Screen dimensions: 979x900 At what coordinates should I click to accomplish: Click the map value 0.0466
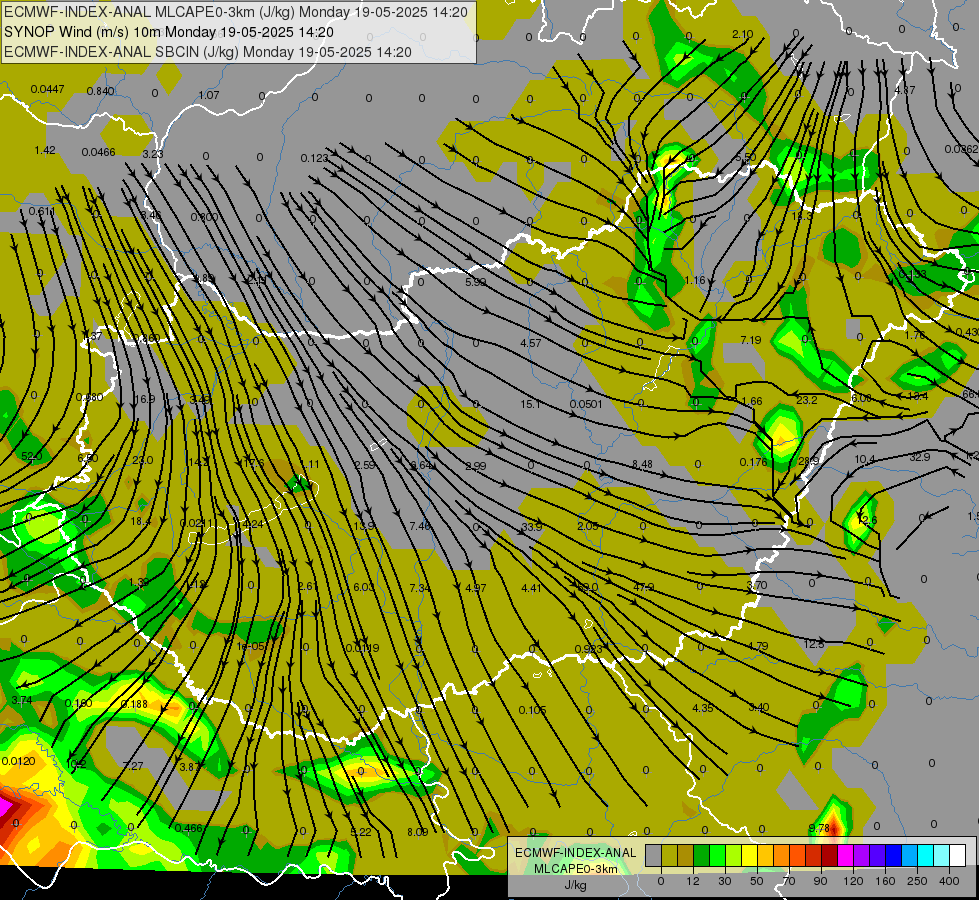click(x=98, y=152)
